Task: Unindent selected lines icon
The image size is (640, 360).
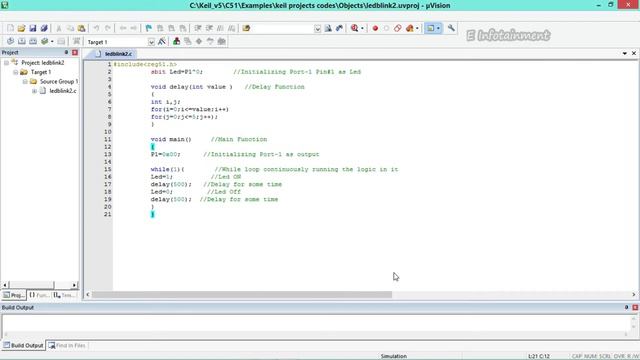Action: tap(209, 28)
